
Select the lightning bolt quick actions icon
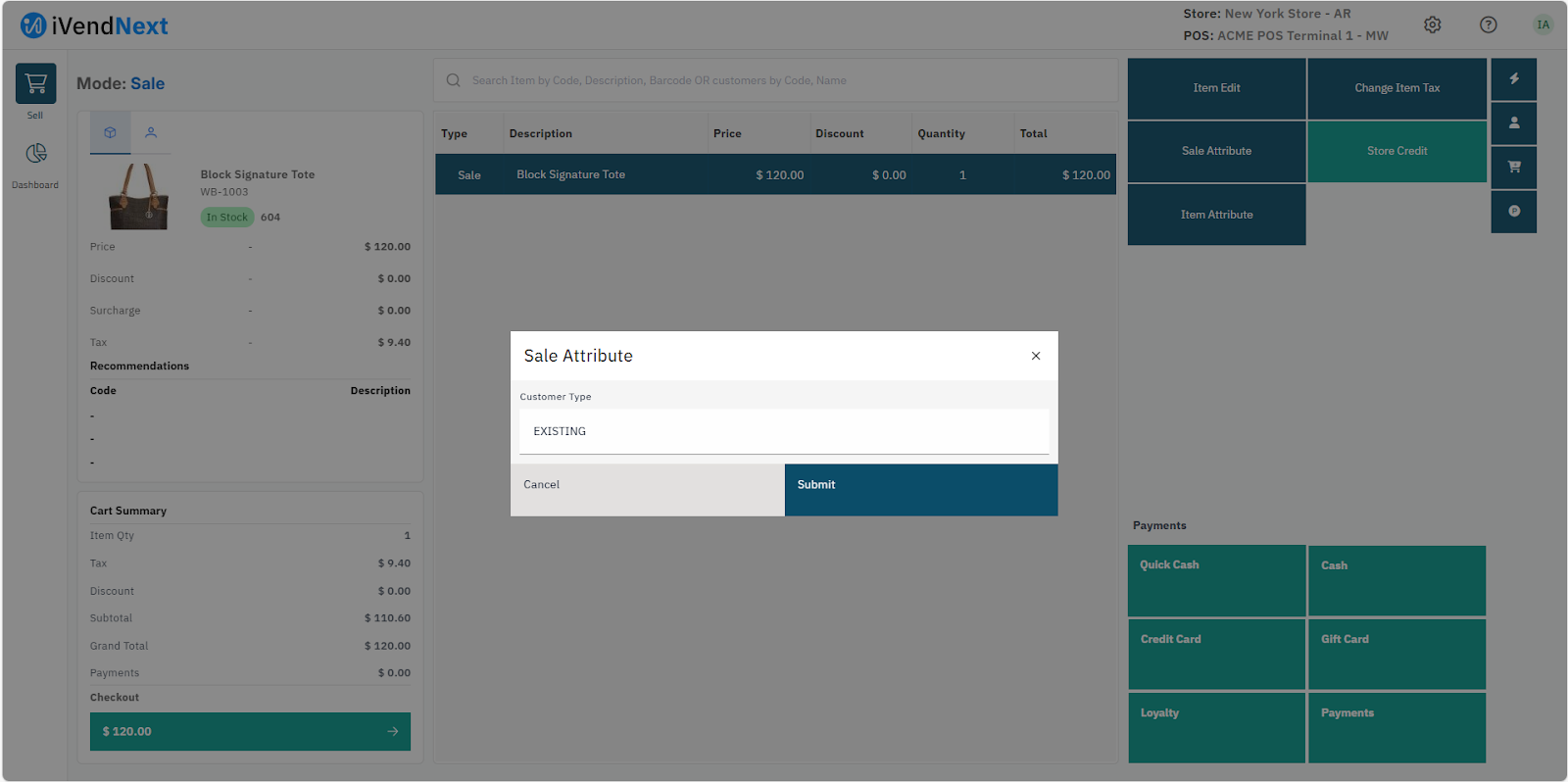[1513, 79]
